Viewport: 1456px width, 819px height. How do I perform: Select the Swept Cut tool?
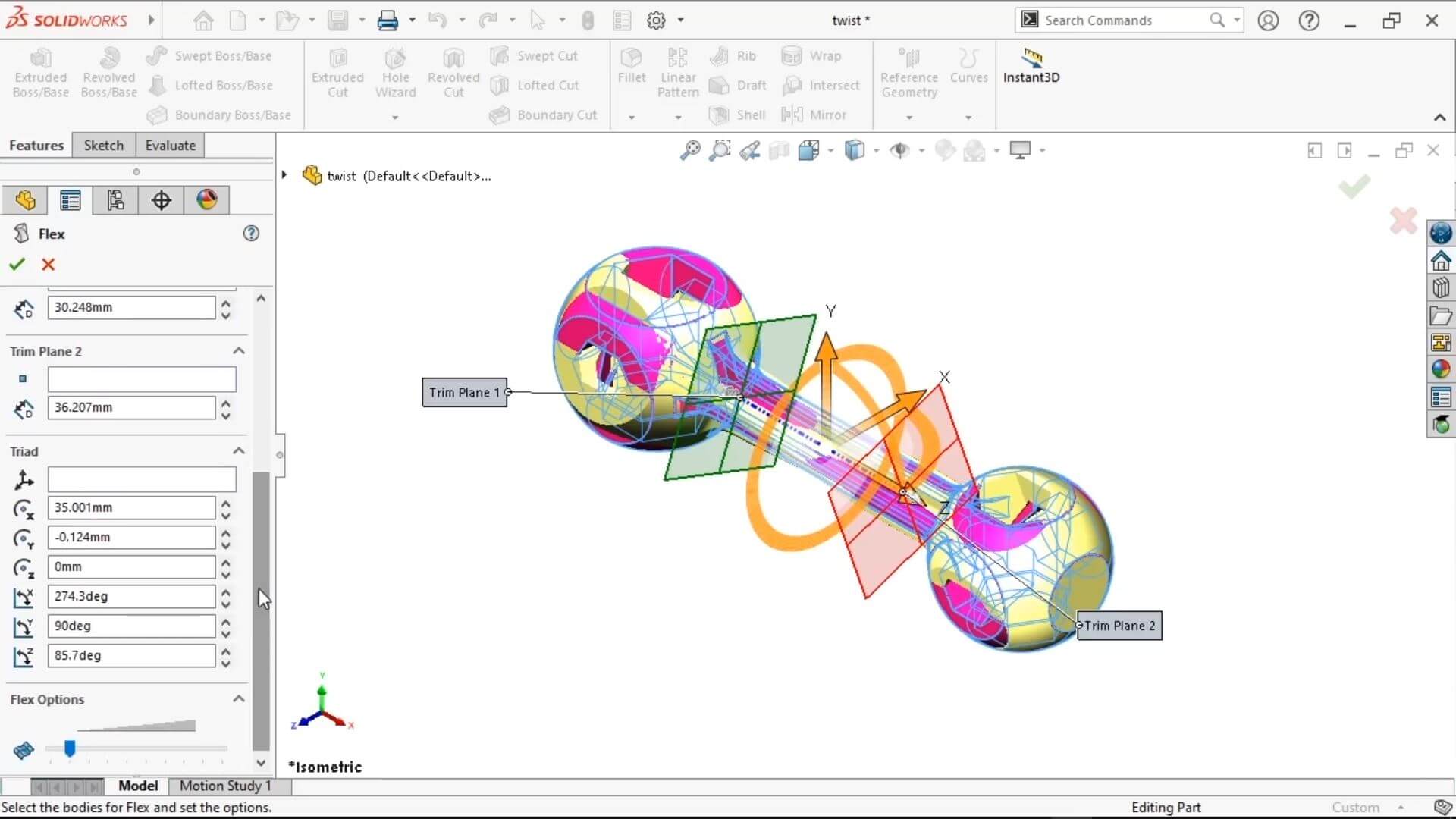[535, 55]
